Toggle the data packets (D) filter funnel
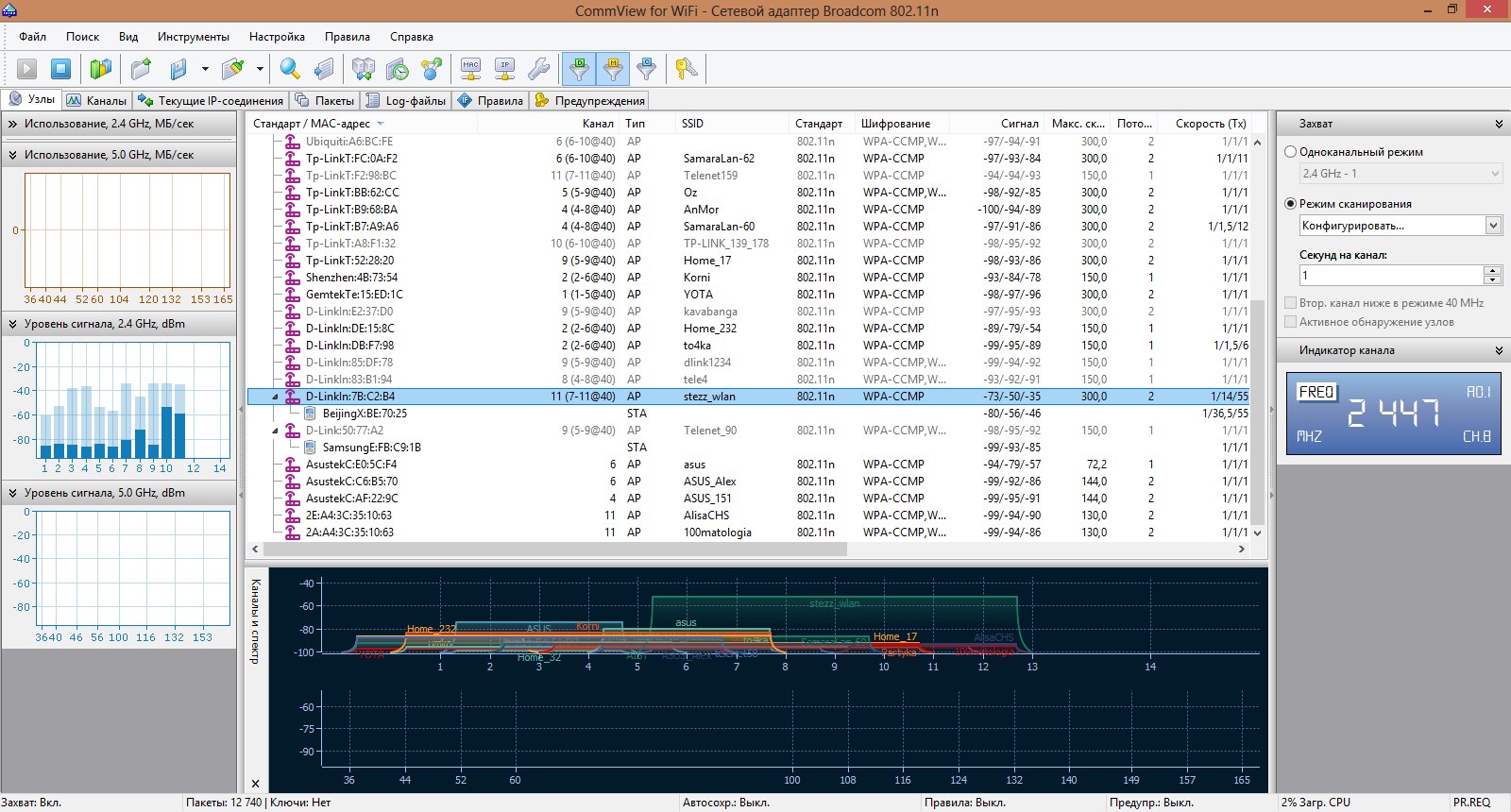 tap(579, 69)
